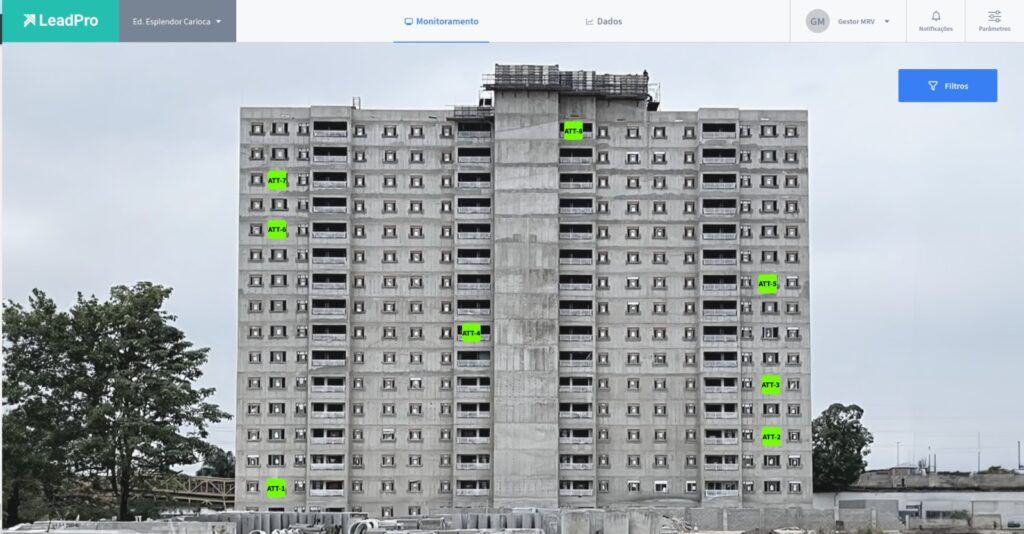This screenshot has width=1024, height=534.
Task: Click the LeadPro logo
Action: point(60,21)
